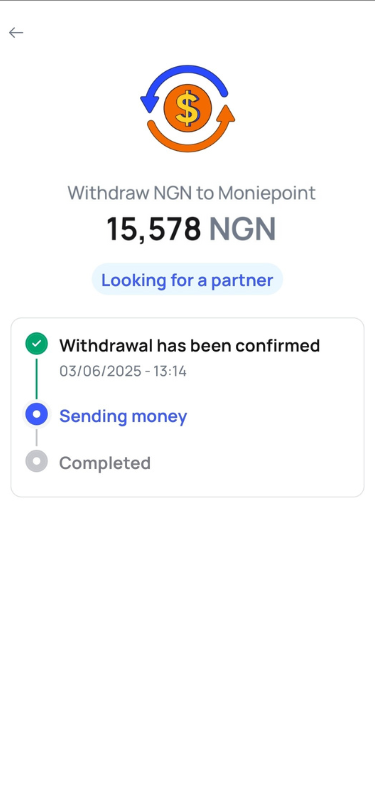Select the green confirmed checkmark icon
This screenshot has height=812, width=375.
coord(36,344)
